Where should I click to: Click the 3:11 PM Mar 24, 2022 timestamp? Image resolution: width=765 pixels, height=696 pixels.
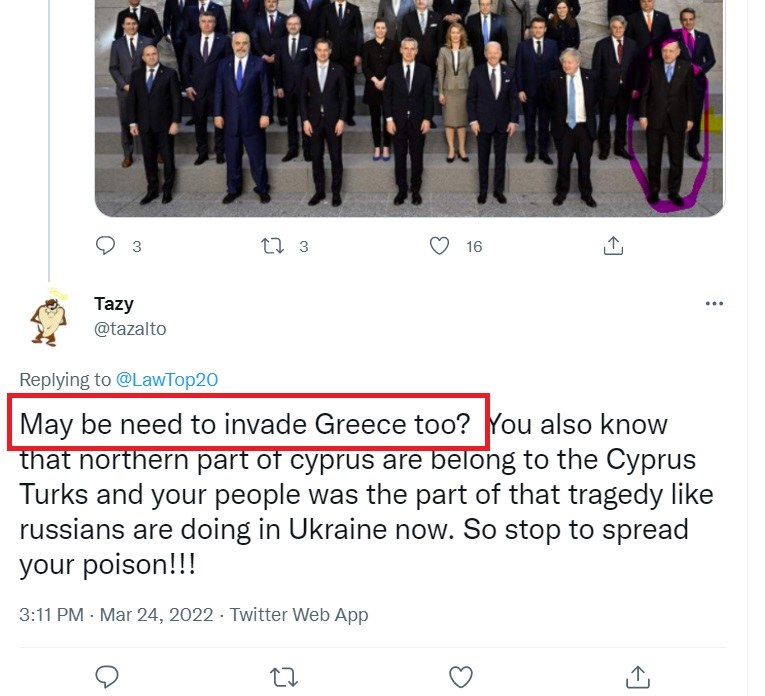pos(116,615)
